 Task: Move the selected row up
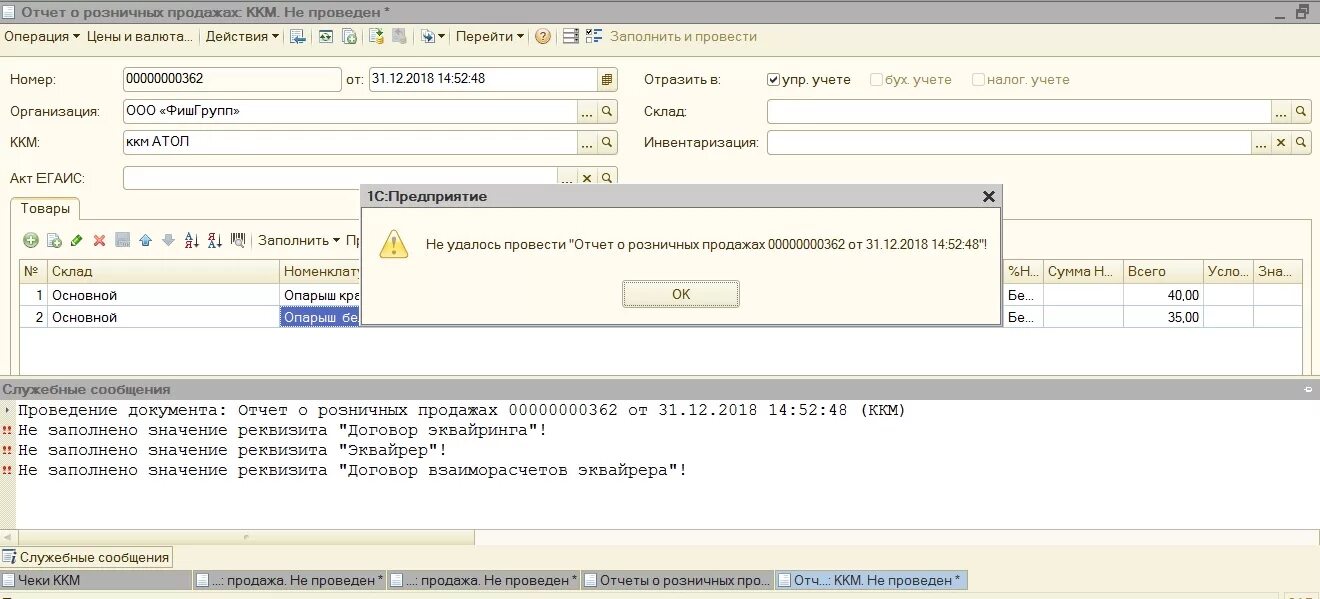pos(145,240)
